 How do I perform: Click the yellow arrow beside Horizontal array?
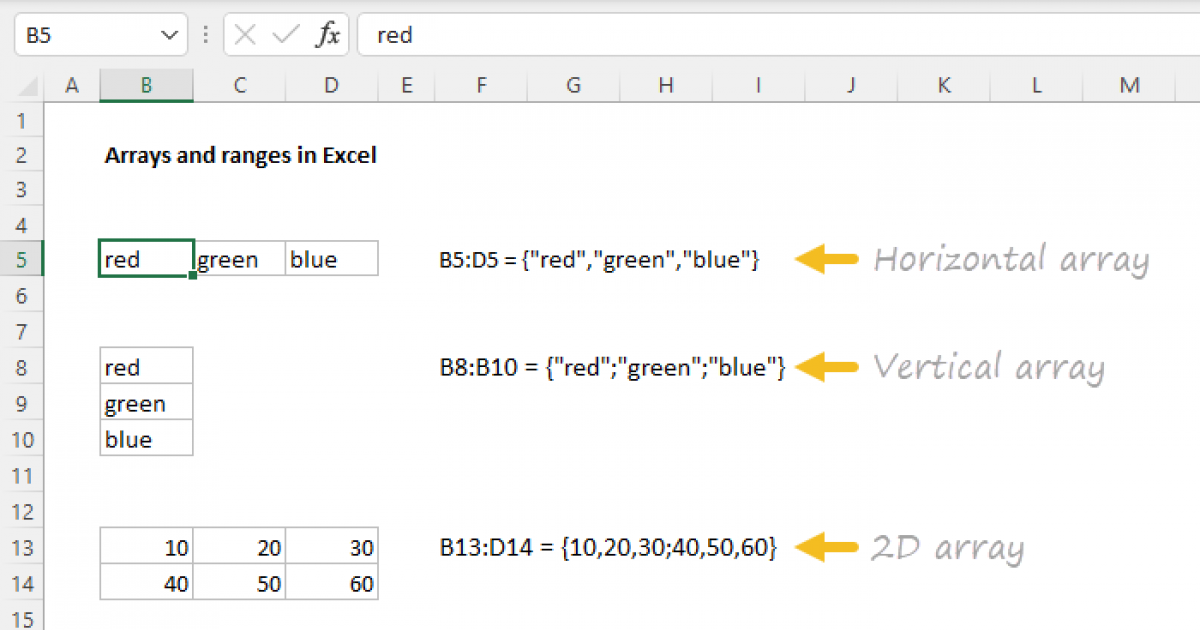(826, 260)
